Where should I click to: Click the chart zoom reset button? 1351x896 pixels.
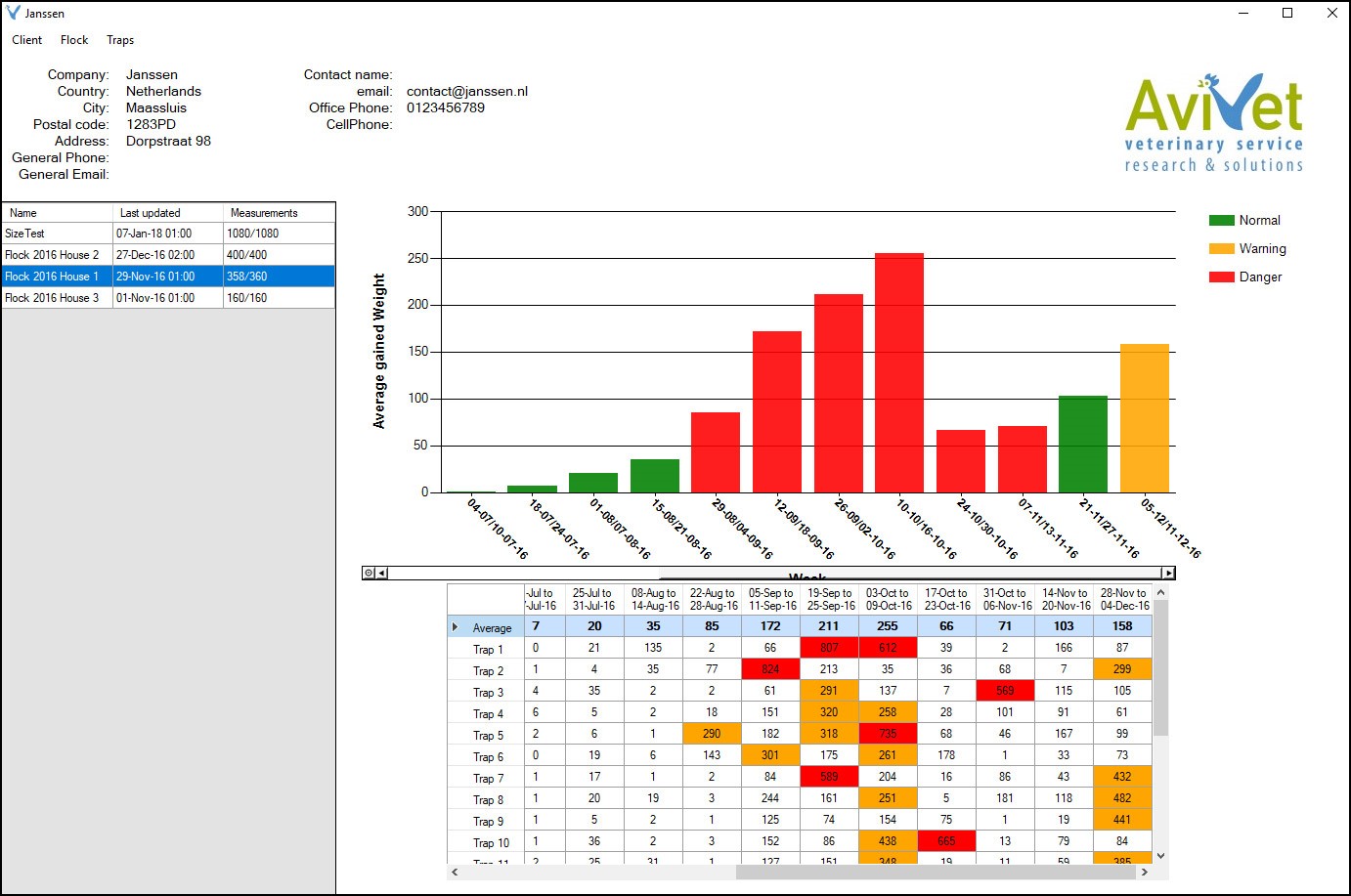[x=369, y=573]
